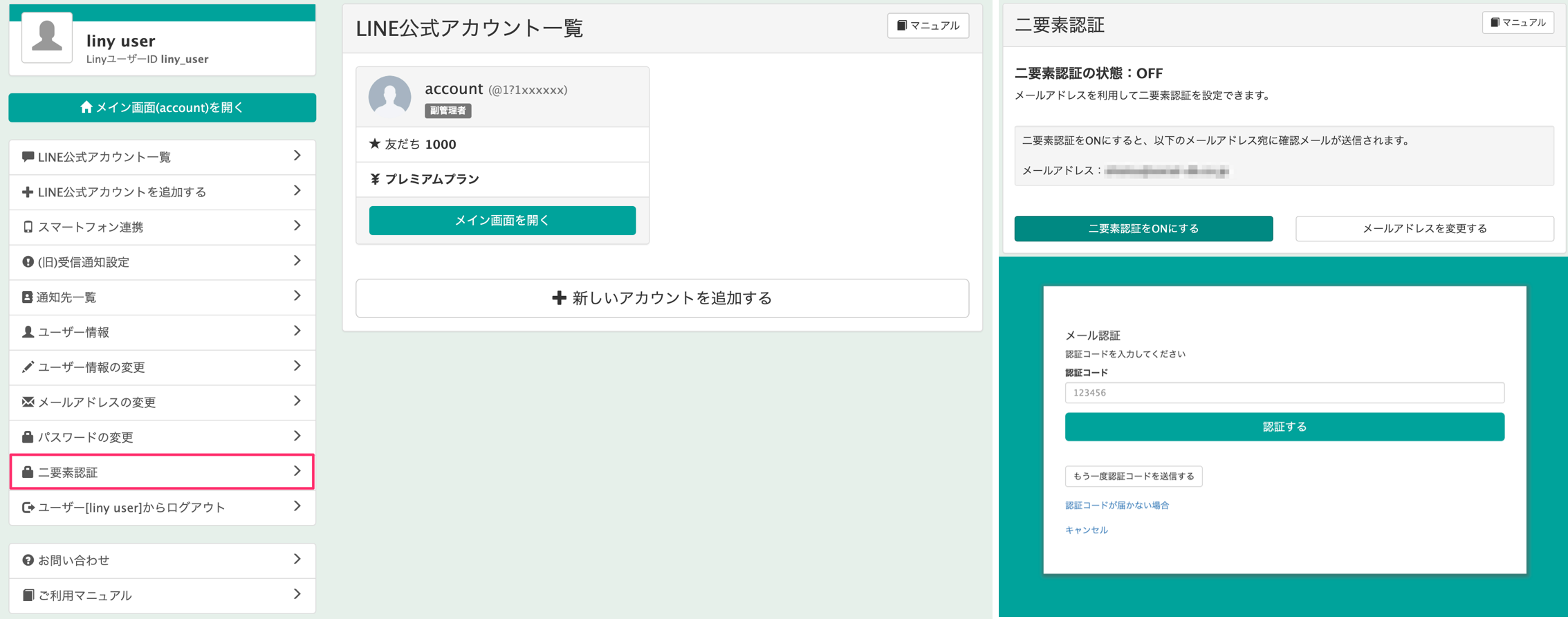This screenshot has height=619, width=1568.
Task: Open the ご利用マニュアル menu item
Action: (163, 595)
